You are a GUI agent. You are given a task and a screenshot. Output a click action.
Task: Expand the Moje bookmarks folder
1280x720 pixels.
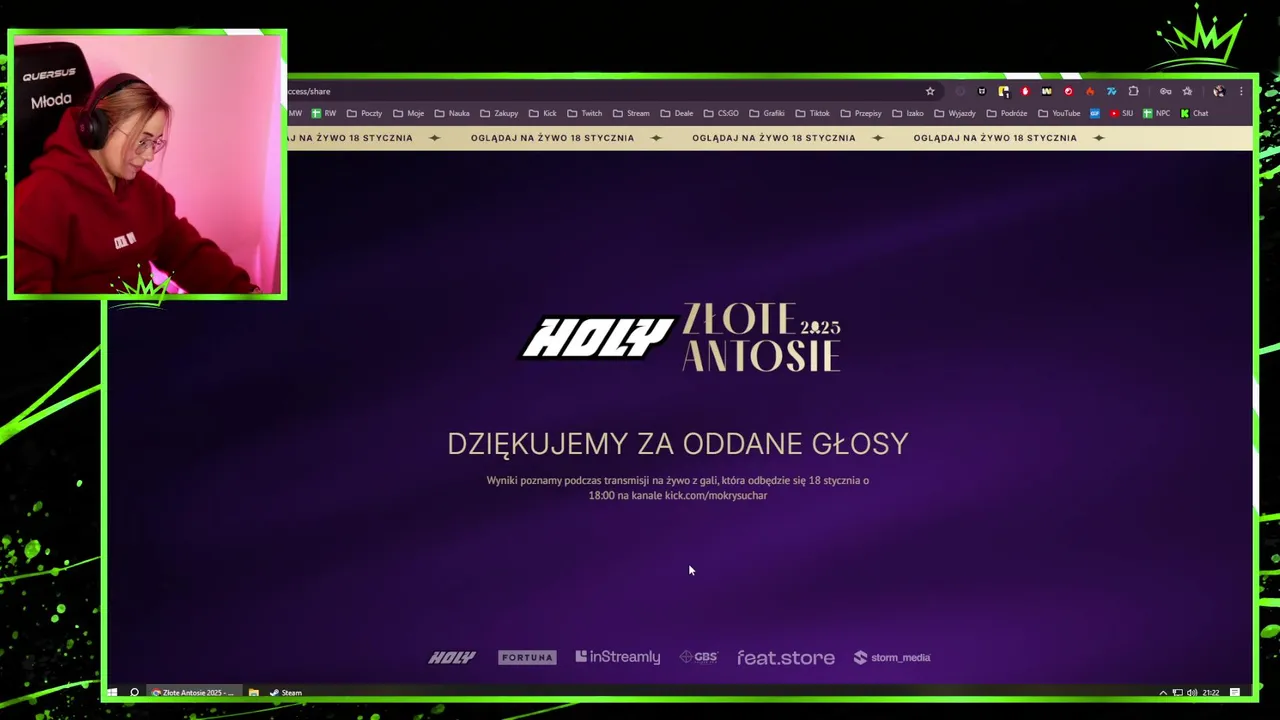(x=409, y=113)
